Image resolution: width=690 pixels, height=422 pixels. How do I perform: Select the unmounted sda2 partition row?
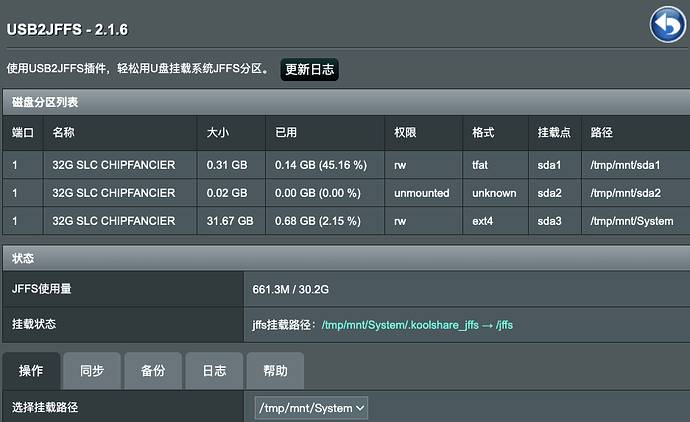point(346,193)
